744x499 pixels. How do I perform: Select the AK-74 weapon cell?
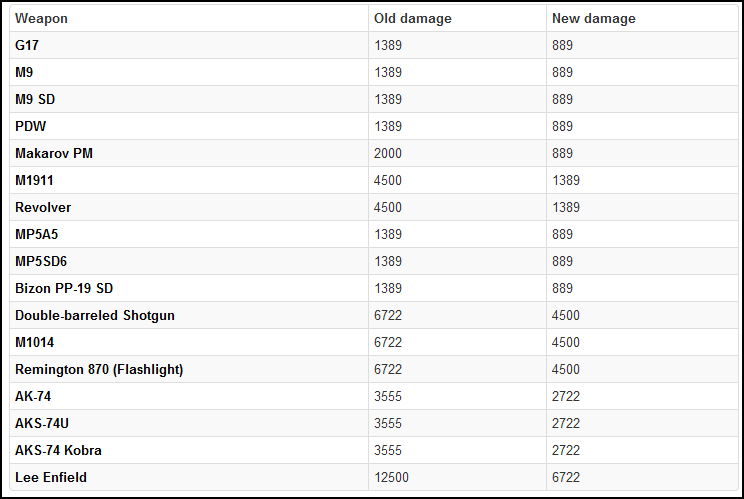[189, 397]
